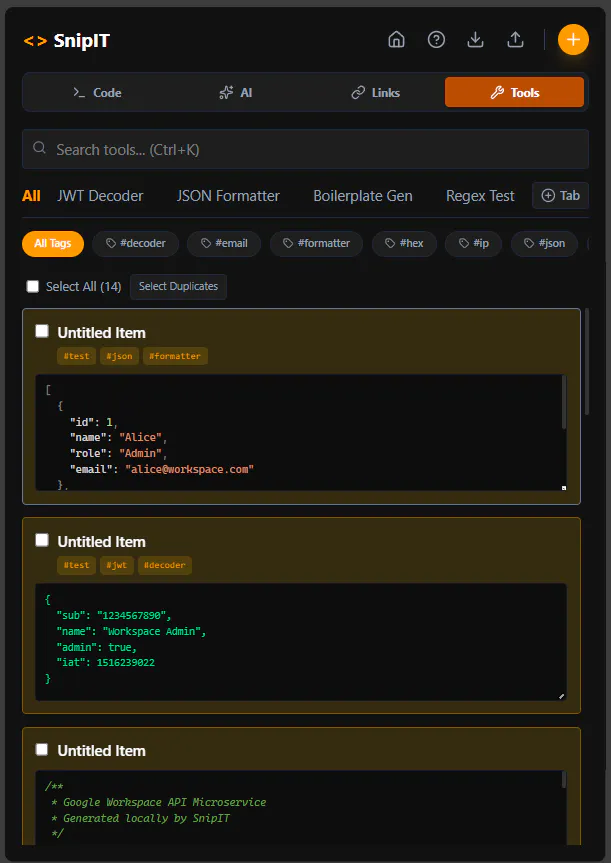This screenshot has width=611, height=863.
Task: Open the Home icon in header
Action: coord(396,40)
